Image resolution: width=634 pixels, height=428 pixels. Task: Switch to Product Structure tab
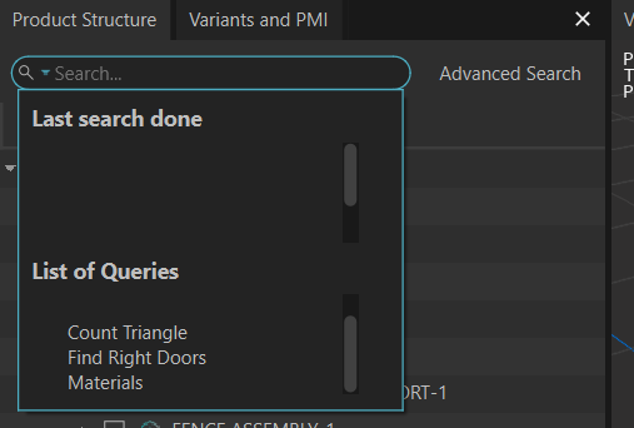[84, 20]
